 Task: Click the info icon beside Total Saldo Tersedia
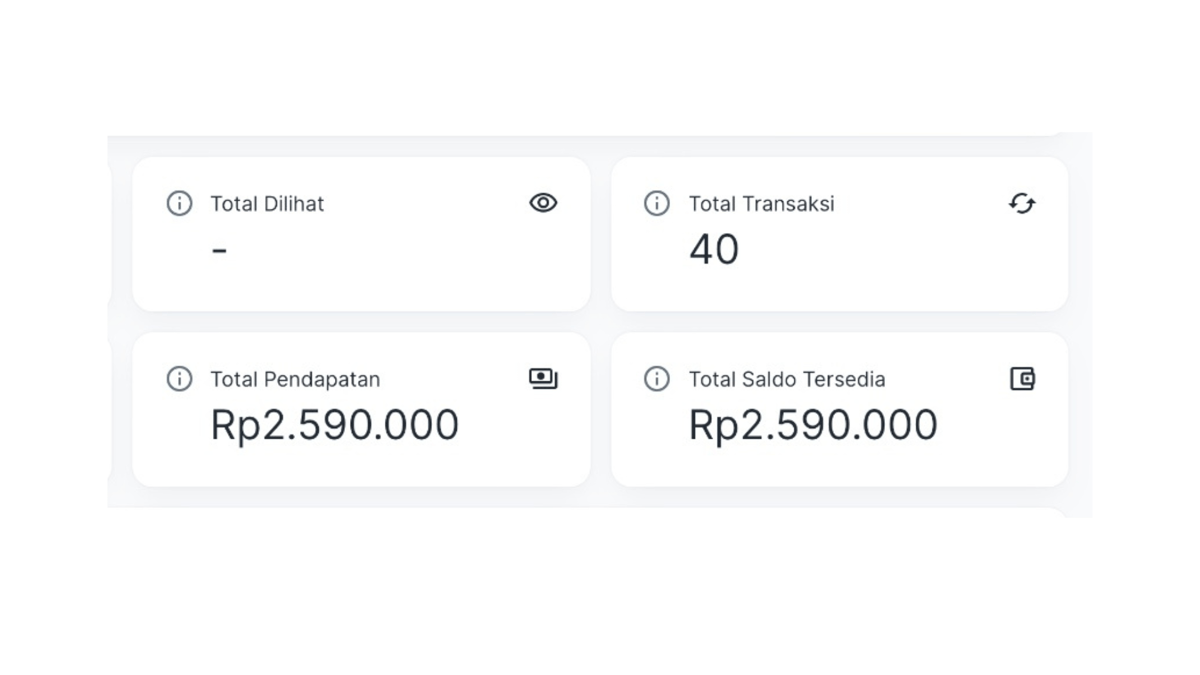click(657, 378)
